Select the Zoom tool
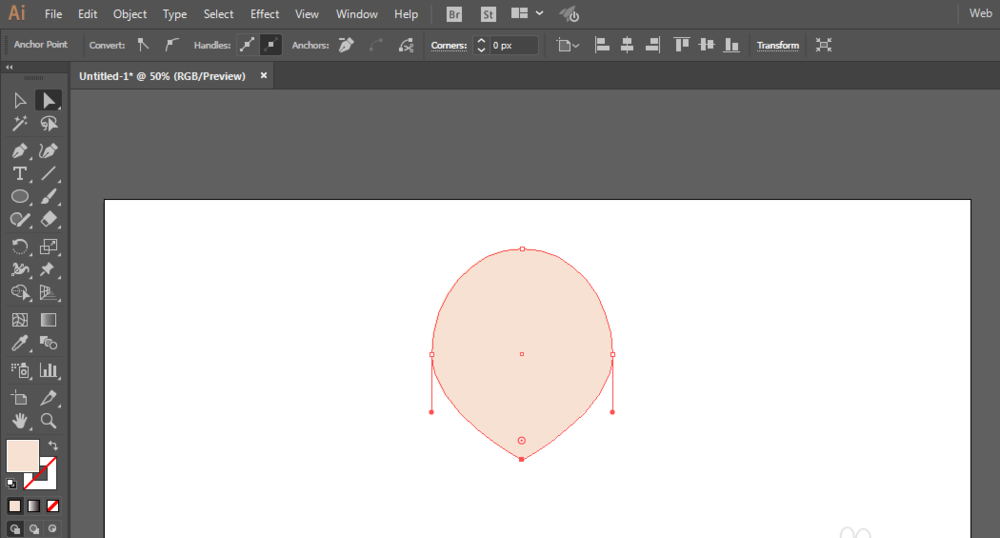The height and width of the screenshot is (538, 1000). click(48, 421)
